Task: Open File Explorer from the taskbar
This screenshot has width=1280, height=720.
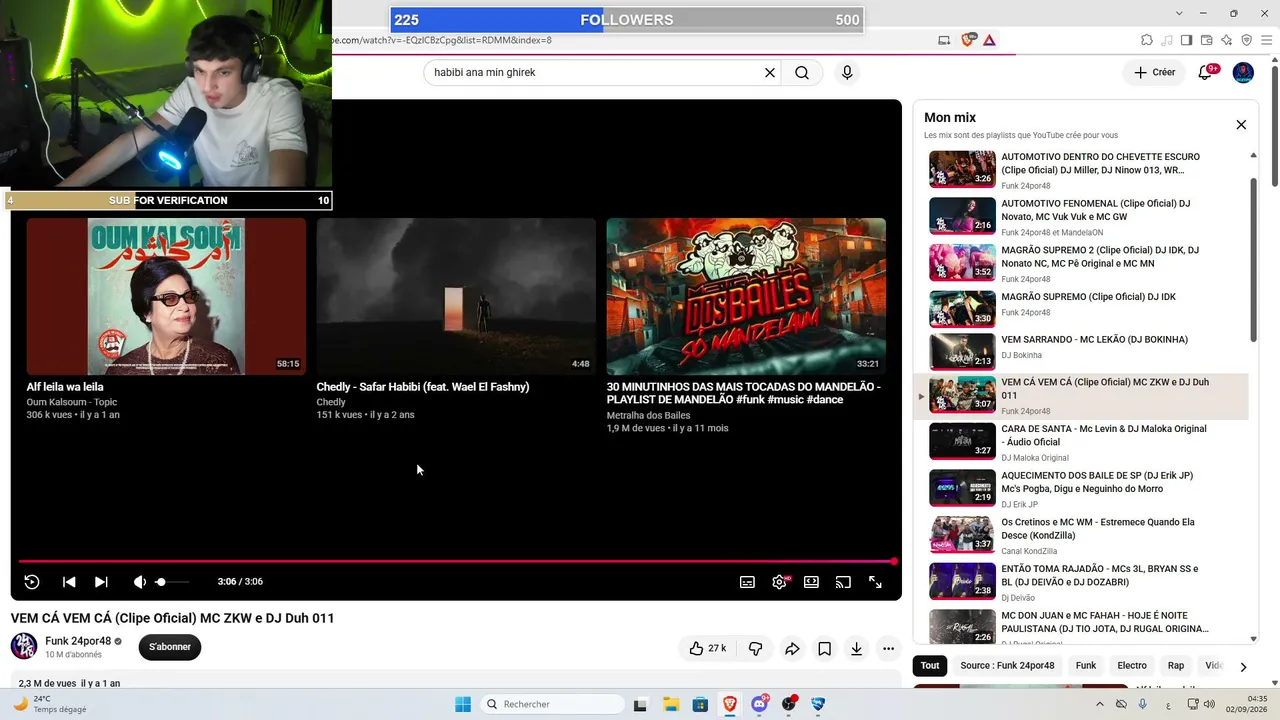Action: [670, 704]
